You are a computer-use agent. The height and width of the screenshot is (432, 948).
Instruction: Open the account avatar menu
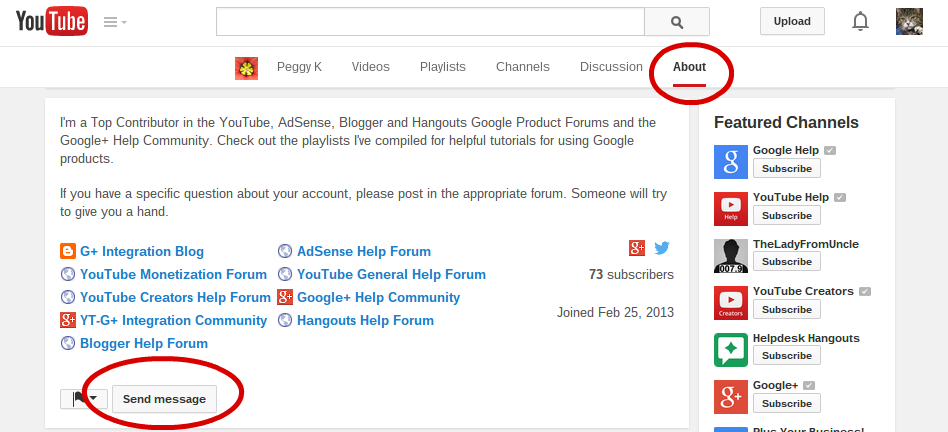coord(909,21)
